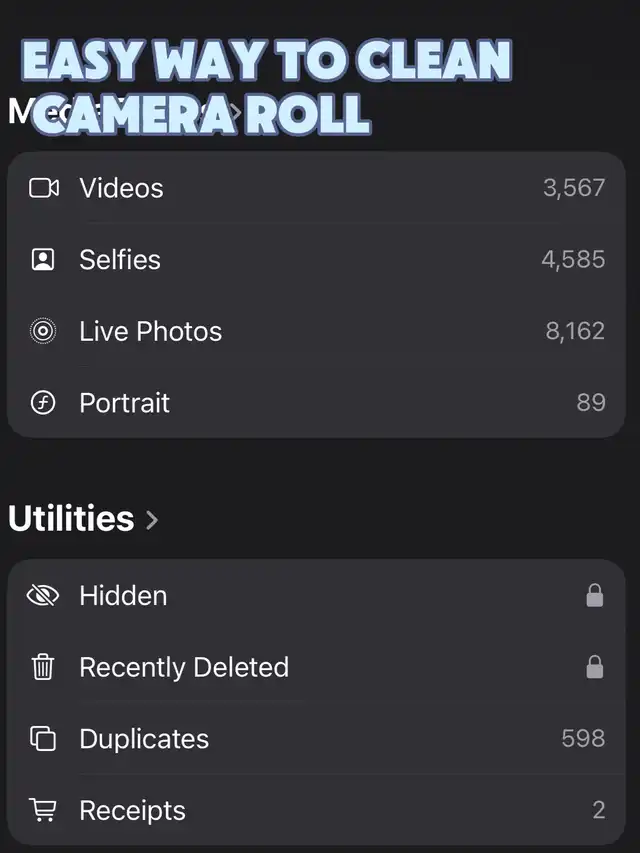This screenshot has height=853, width=640.
Task: Tap the Hidden crossed-eye icon
Action: [x=43, y=596]
